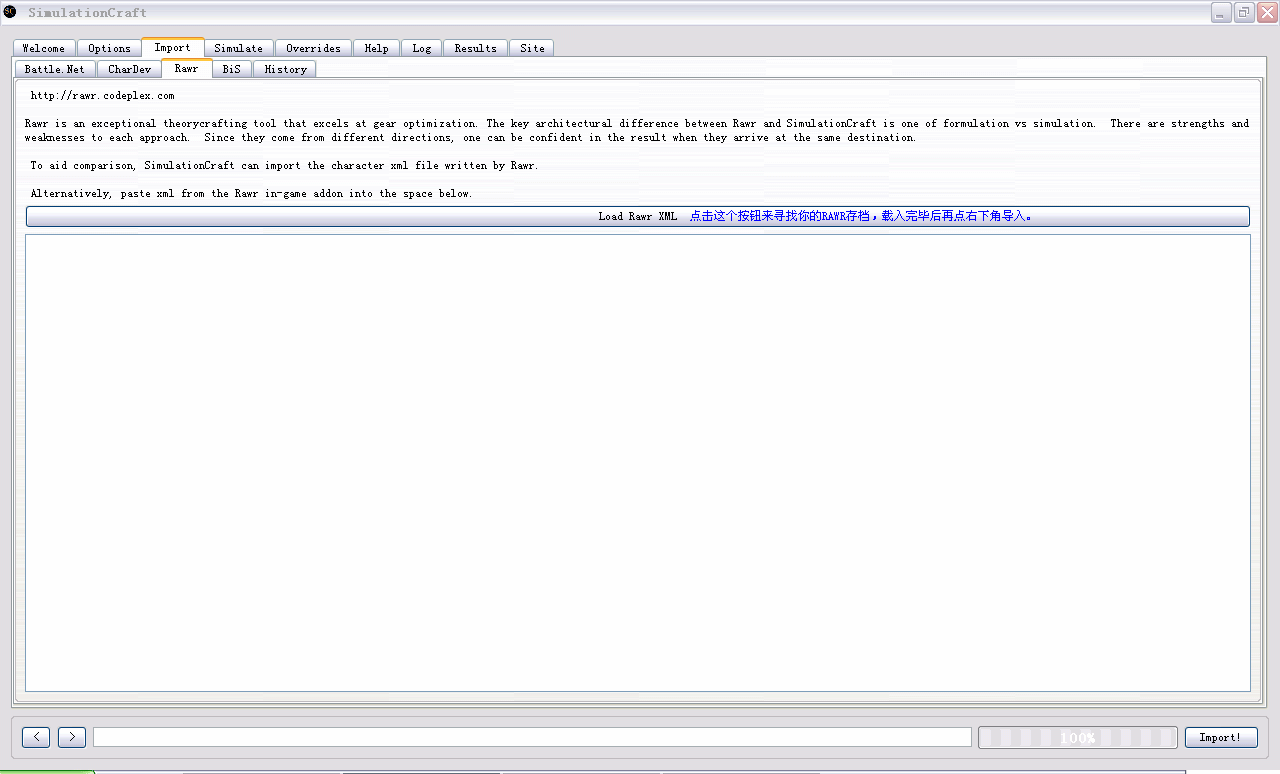Go to the Simulate tab
1280x774 pixels.
coord(239,48)
